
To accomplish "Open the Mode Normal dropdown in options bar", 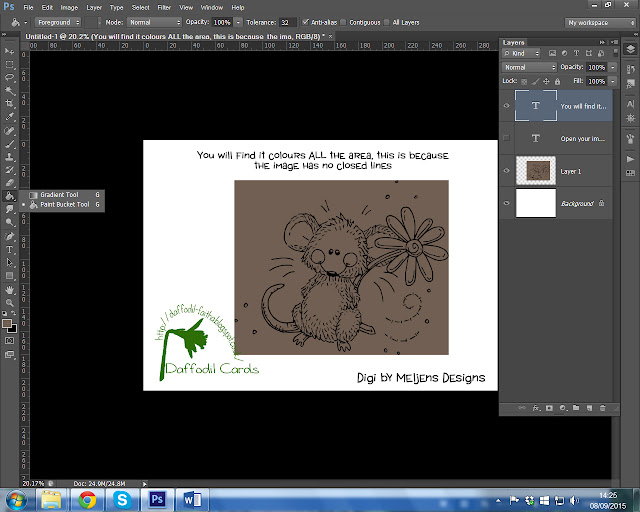I will click(154, 22).
